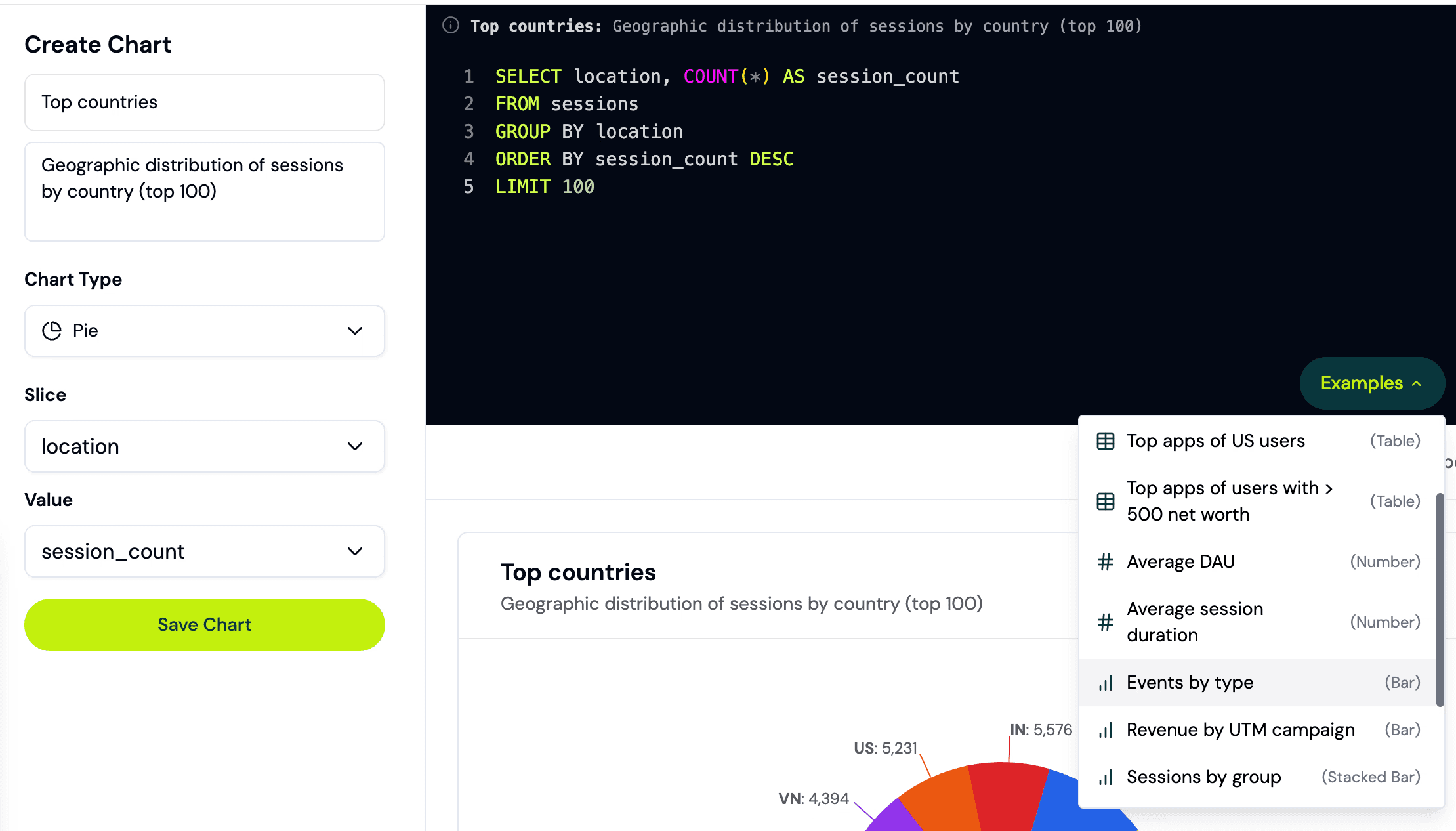Select Events by type example

point(1190,683)
